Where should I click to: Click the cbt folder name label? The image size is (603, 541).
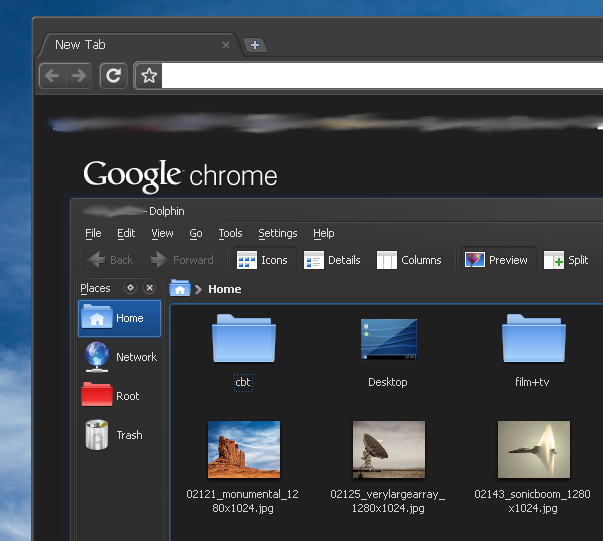click(243, 382)
